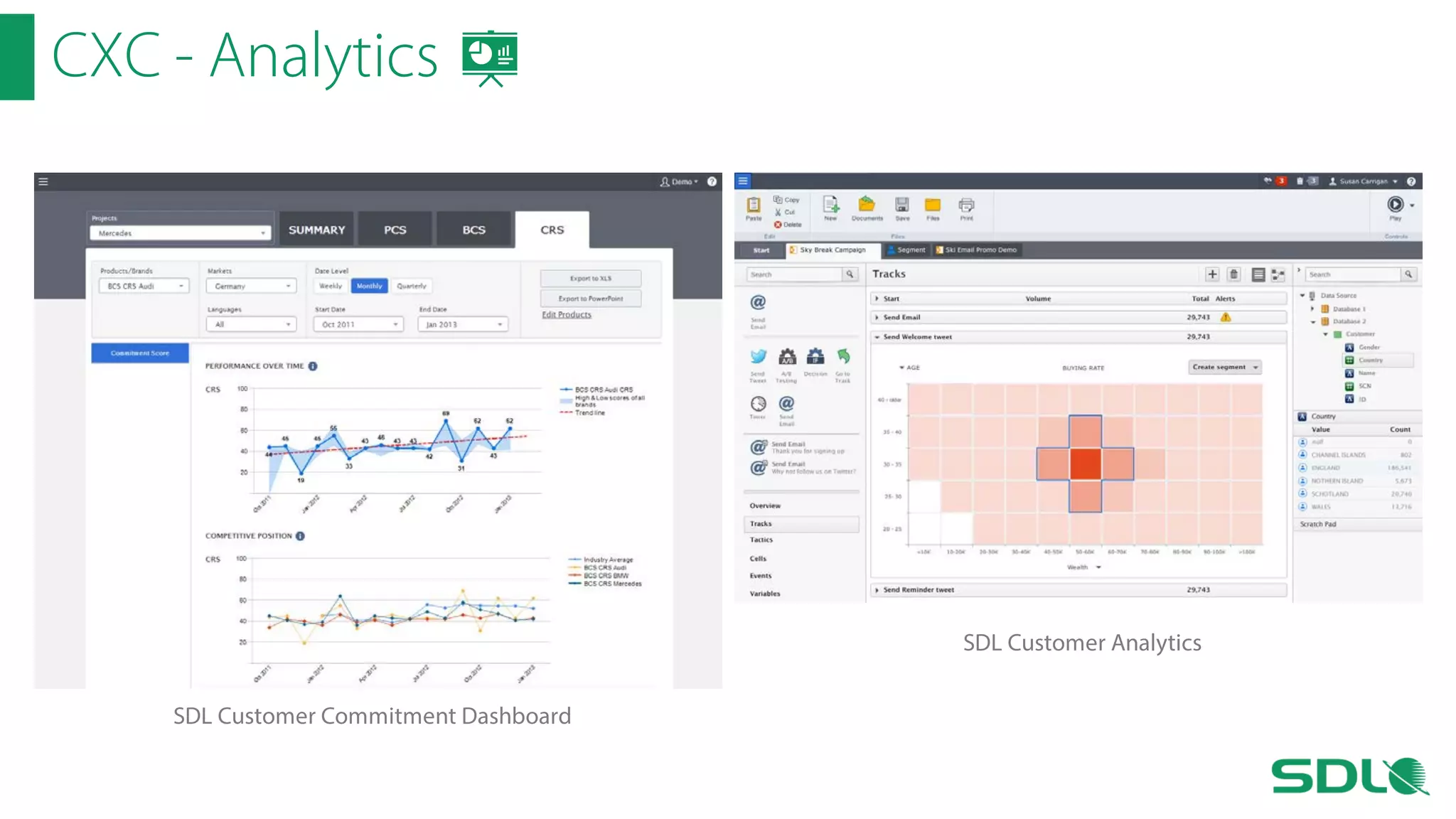Click Delete in the Edit ribbon group
The height and width of the screenshot is (819, 1456).
(788, 225)
